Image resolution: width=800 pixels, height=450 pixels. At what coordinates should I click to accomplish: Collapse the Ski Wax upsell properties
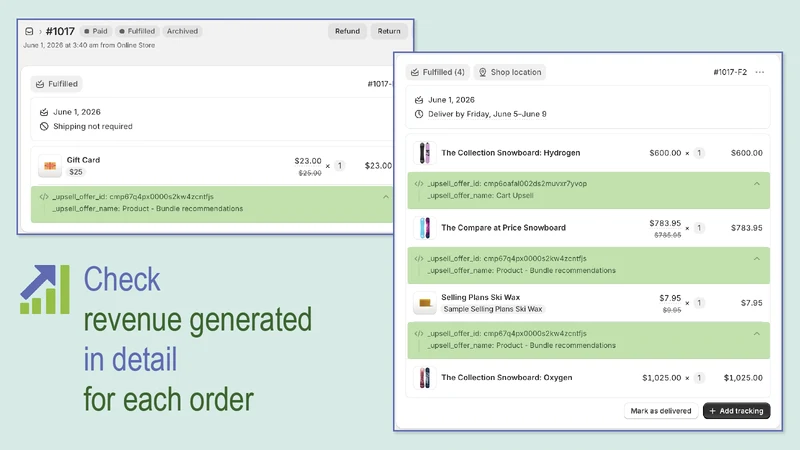pyautogui.click(x=757, y=334)
